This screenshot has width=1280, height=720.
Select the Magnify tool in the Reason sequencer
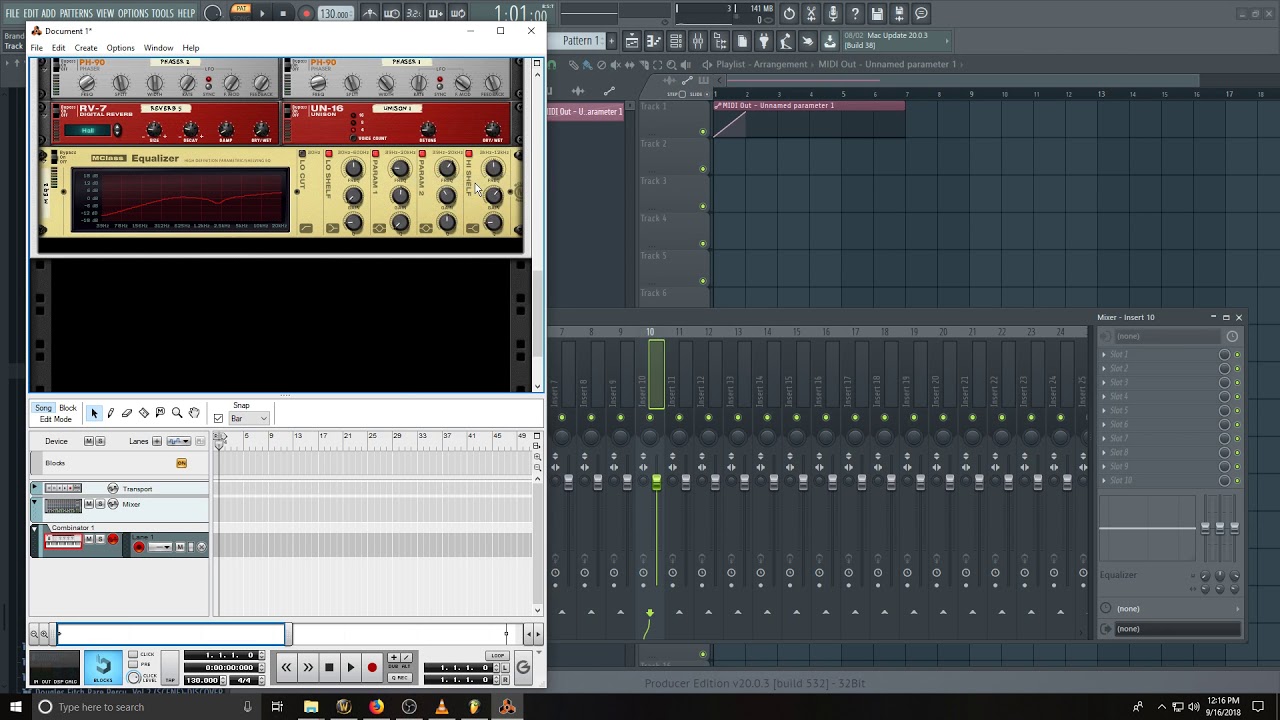[177, 413]
